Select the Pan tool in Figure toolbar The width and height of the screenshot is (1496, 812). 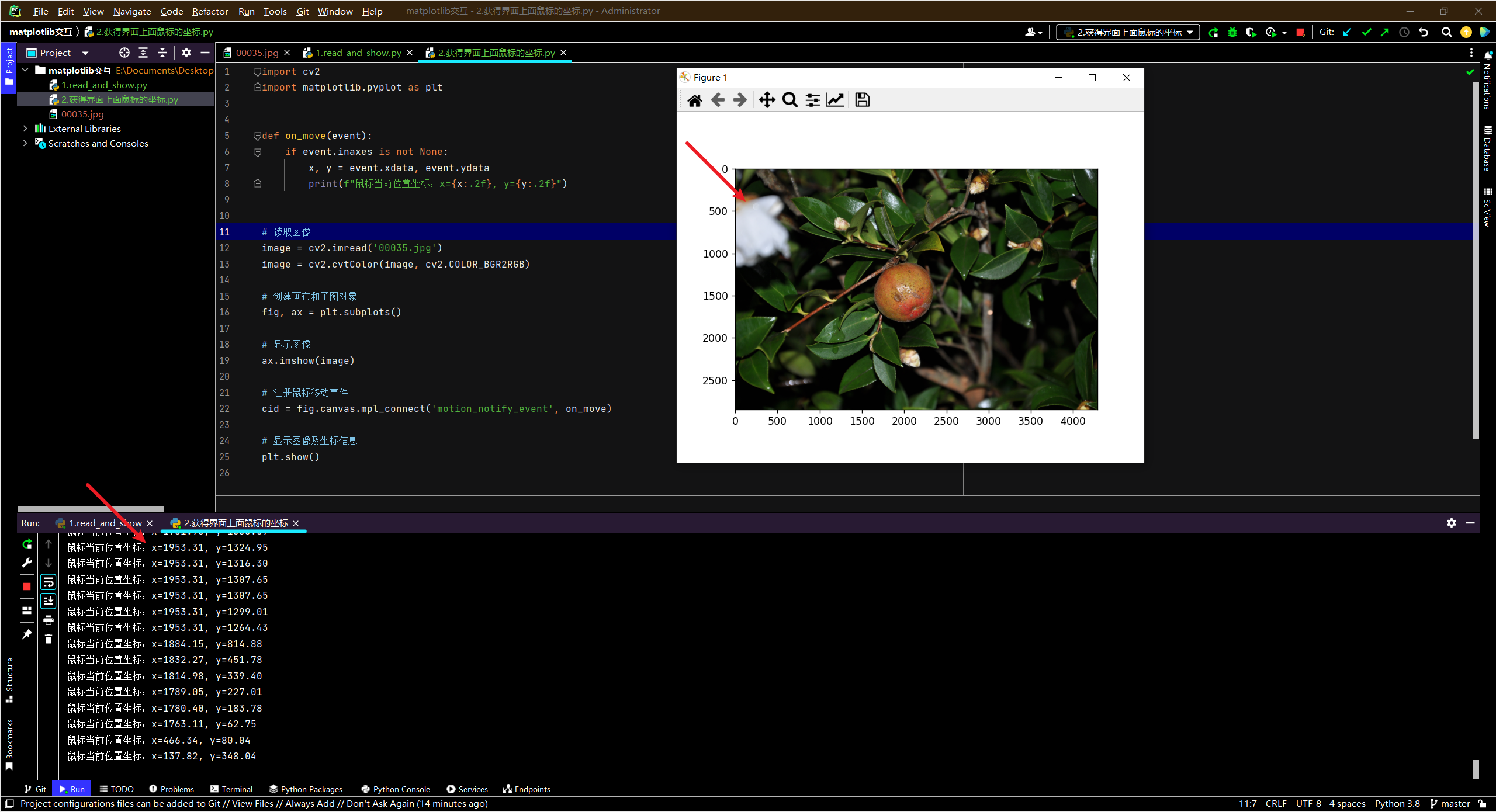767,100
